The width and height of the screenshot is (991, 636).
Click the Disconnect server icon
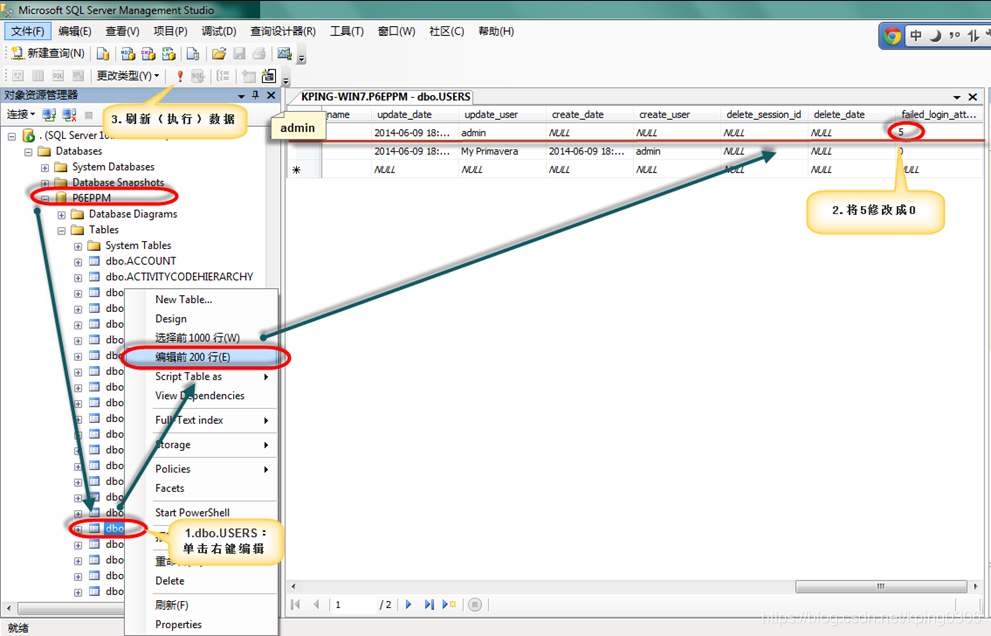point(69,114)
